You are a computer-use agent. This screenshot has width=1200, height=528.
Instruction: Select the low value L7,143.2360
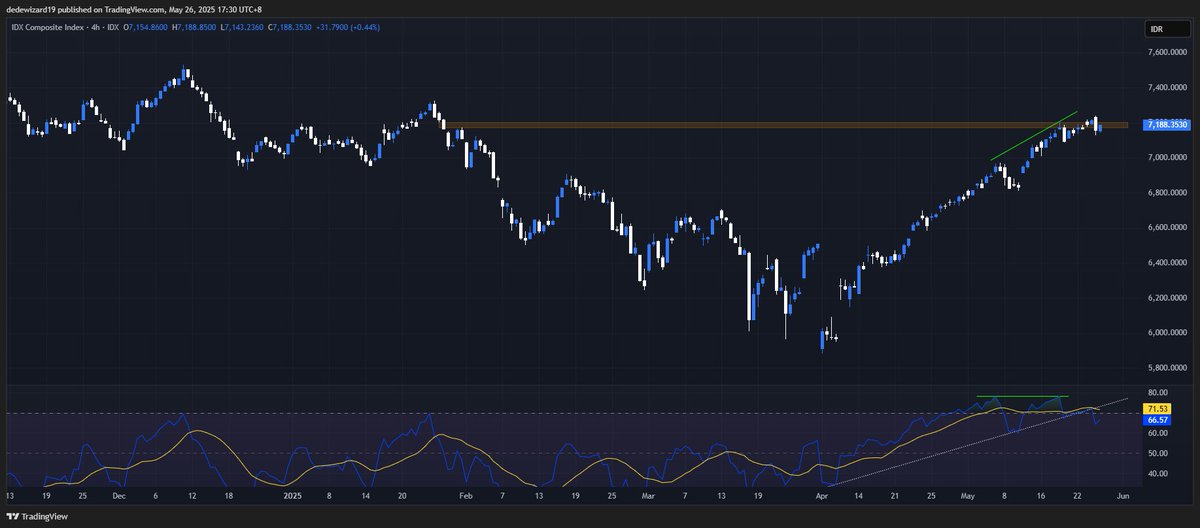click(244, 27)
